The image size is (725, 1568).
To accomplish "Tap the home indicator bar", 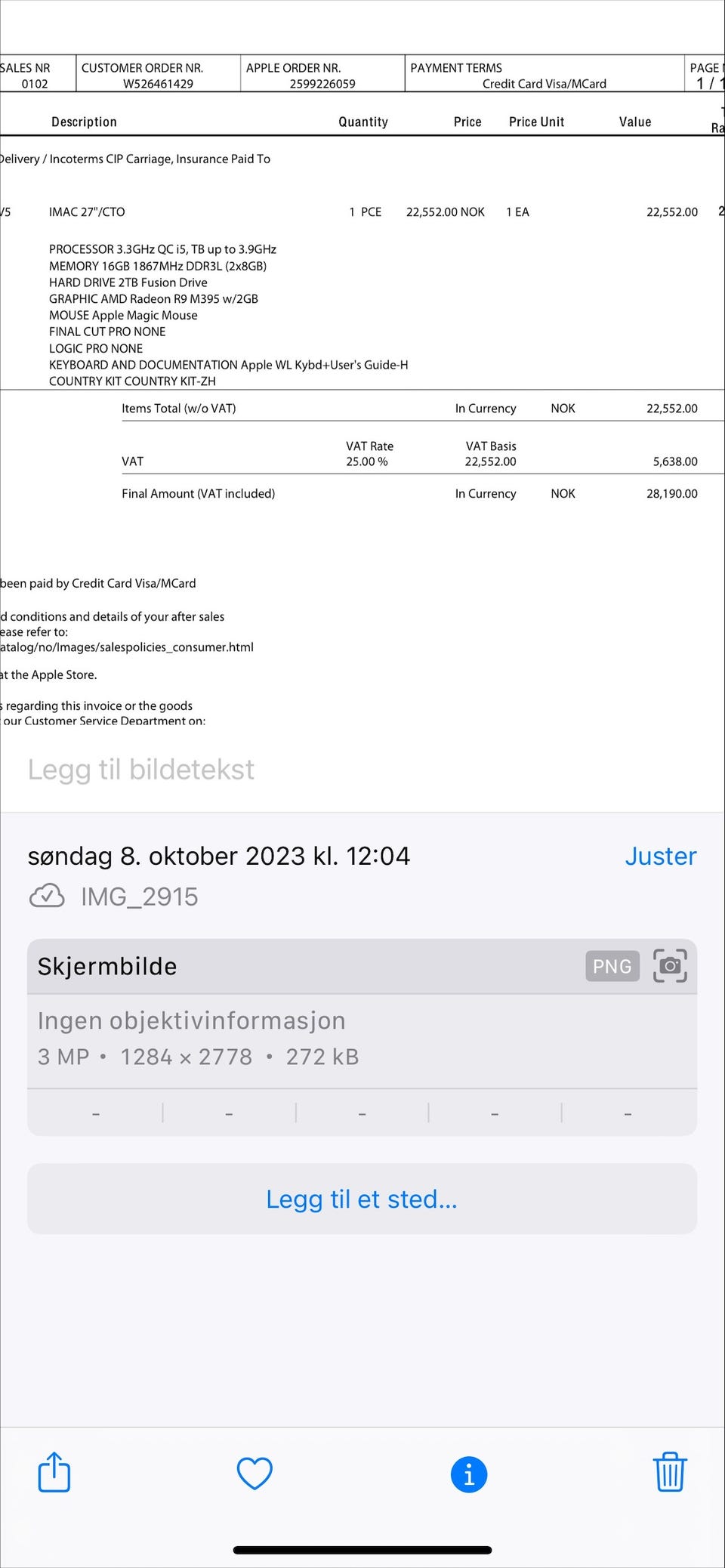I will point(362,1550).
